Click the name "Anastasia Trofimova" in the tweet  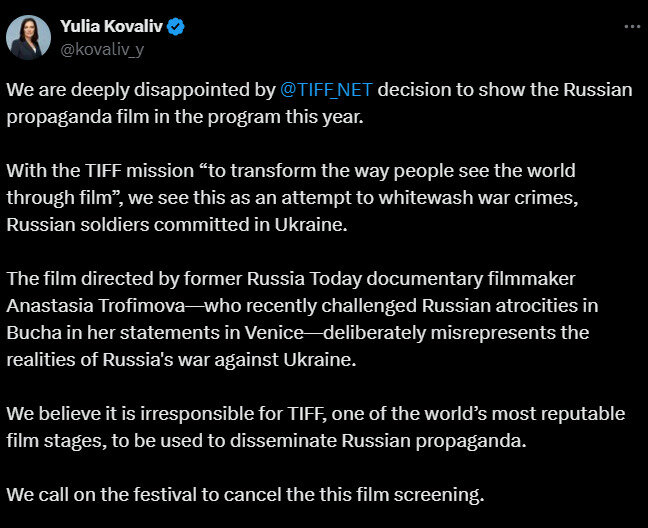(96, 306)
